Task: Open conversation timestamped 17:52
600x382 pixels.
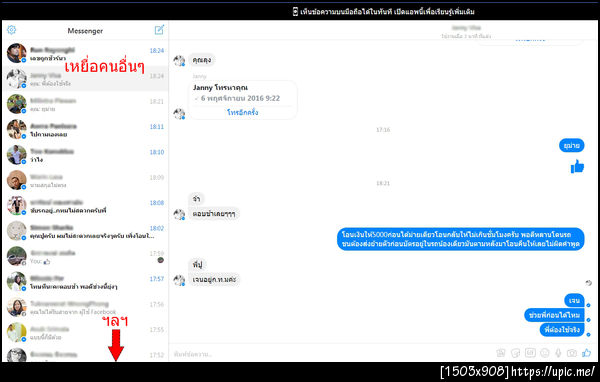Action: [x=85, y=354]
